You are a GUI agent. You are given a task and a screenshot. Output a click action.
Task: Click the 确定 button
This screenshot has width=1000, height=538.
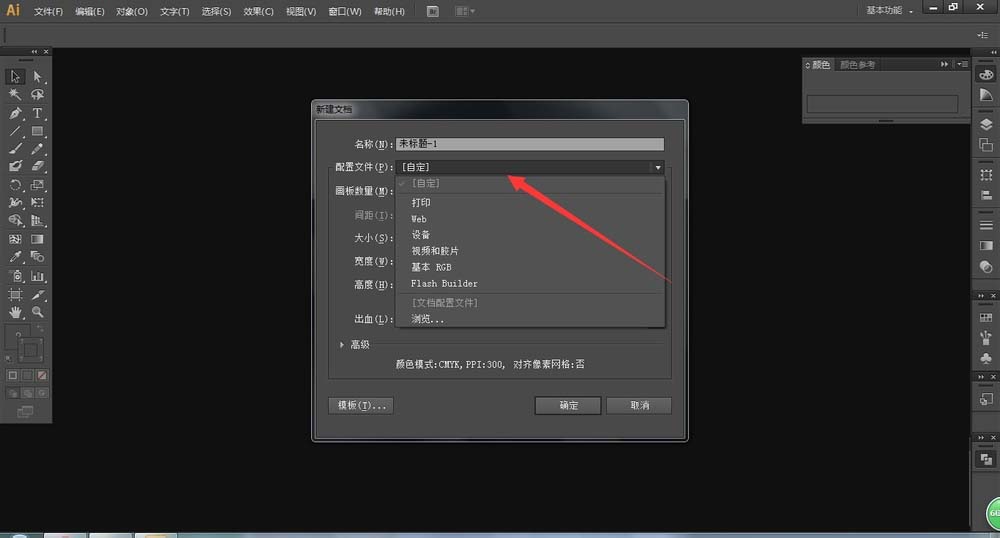point(568,405)
